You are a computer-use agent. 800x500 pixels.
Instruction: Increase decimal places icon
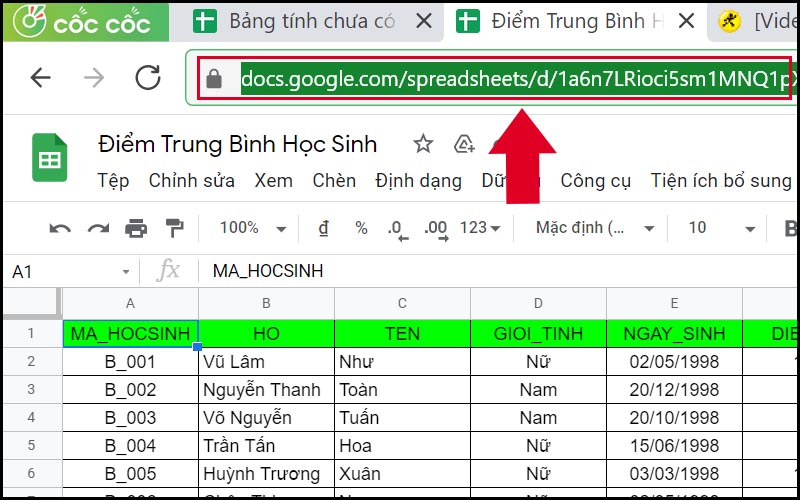(436, 230)
